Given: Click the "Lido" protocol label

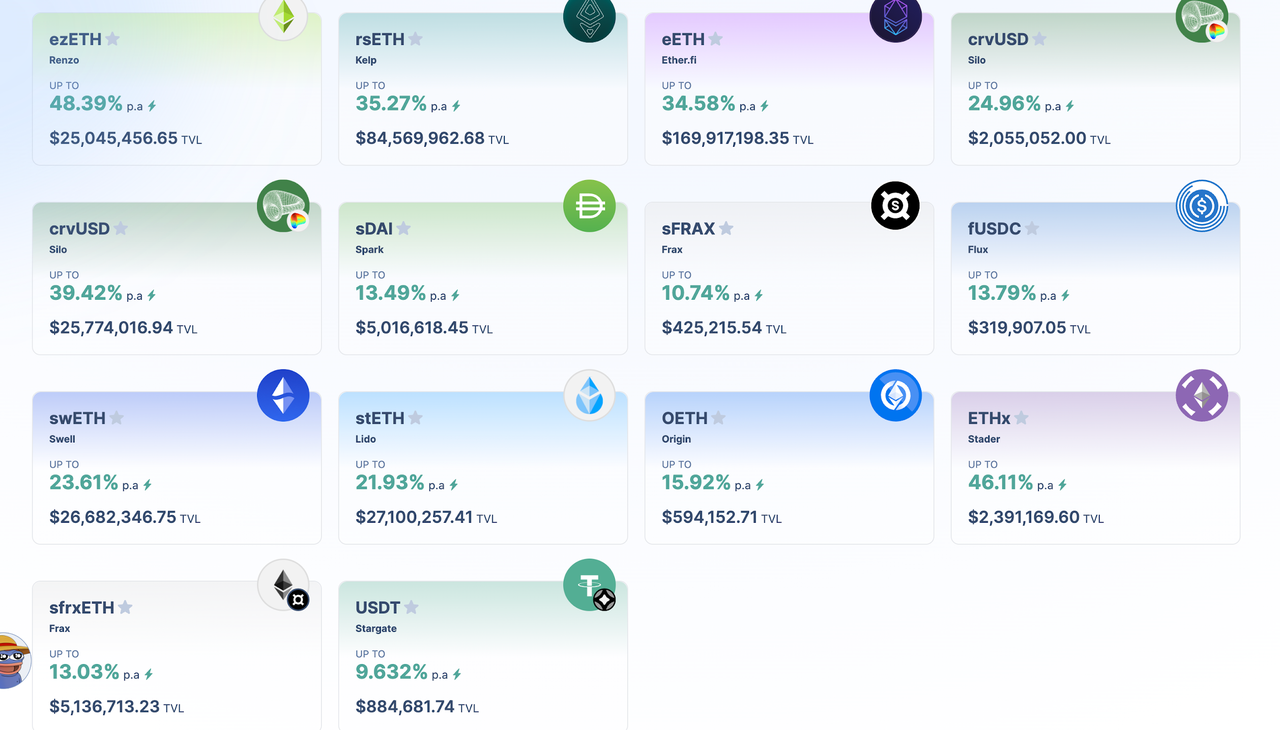Looking at the screenshot, I should 366,439.
